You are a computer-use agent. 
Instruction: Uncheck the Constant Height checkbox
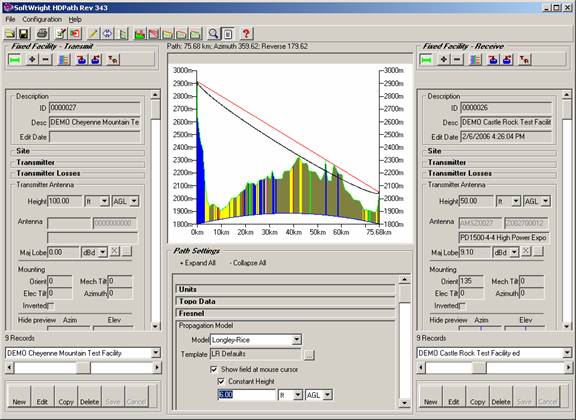[221, 381]
